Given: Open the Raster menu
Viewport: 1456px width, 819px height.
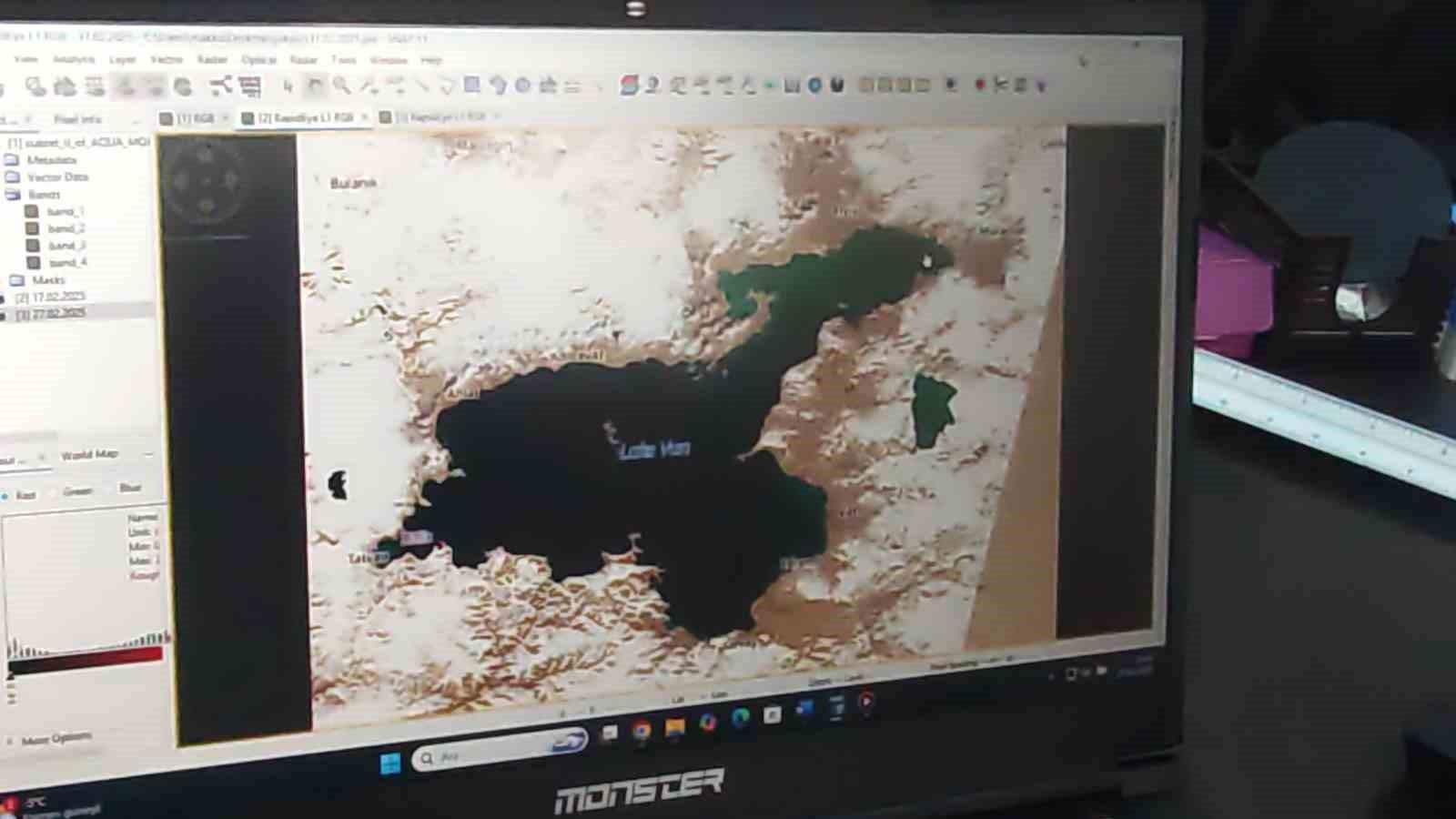Looking at the screenshot, I should [x=212, y=60].
